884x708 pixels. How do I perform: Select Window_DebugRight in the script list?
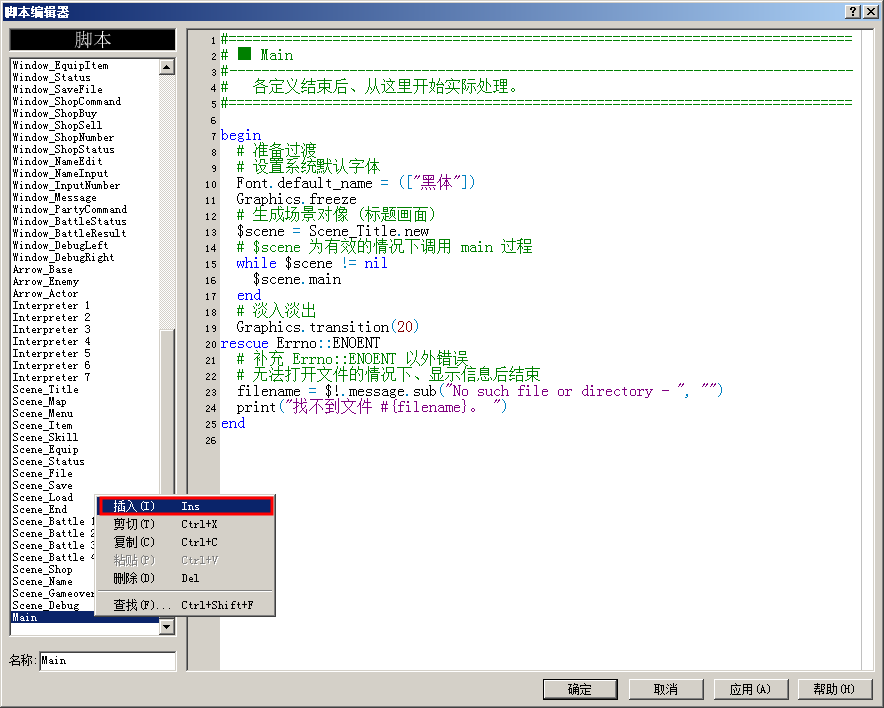tap(86, 257)
